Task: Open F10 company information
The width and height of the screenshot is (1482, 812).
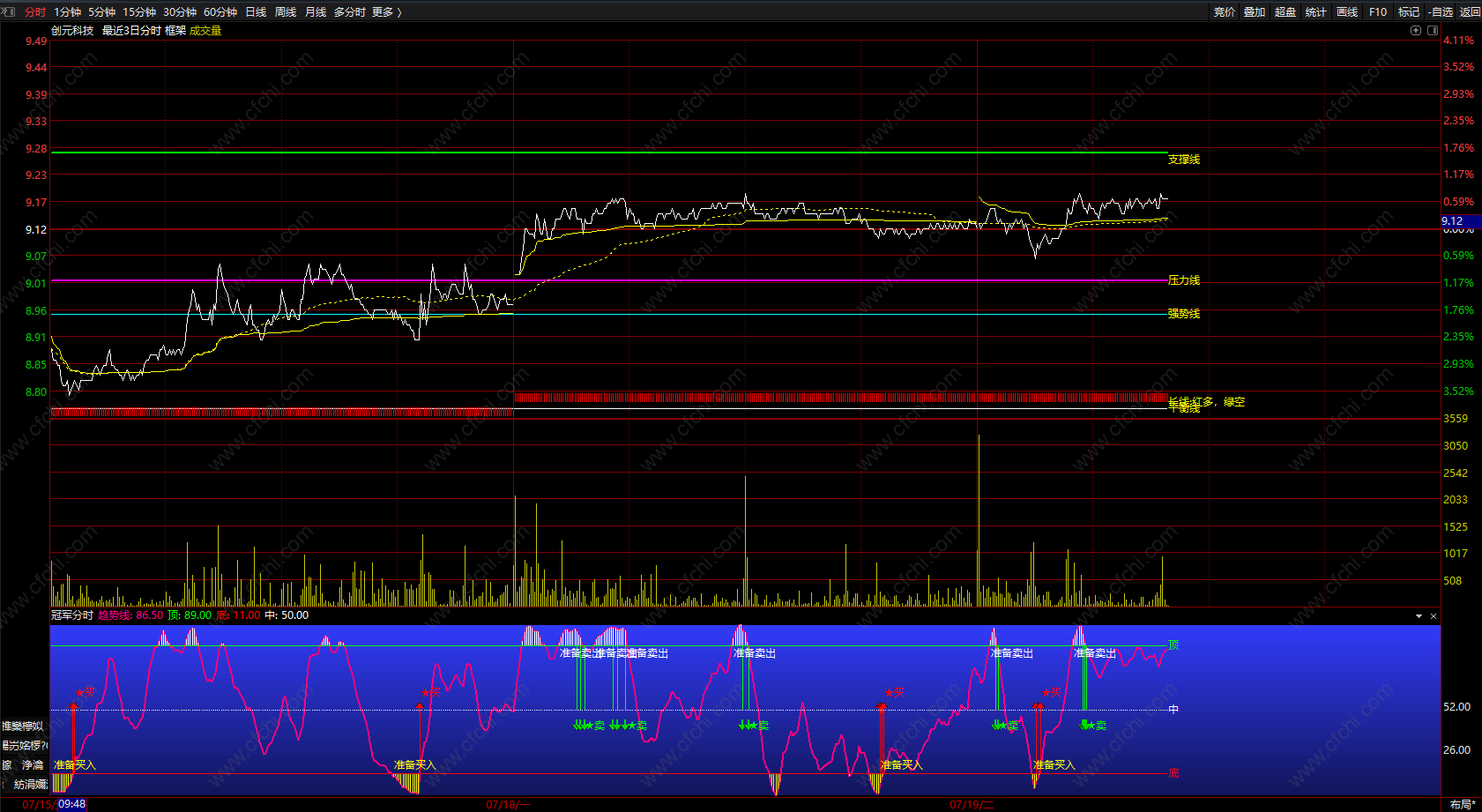Action: click(1378, 12)
